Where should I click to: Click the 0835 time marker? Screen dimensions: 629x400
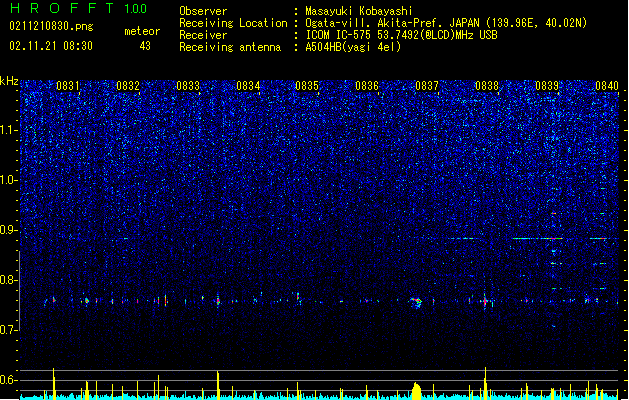(x=307, y=86)
